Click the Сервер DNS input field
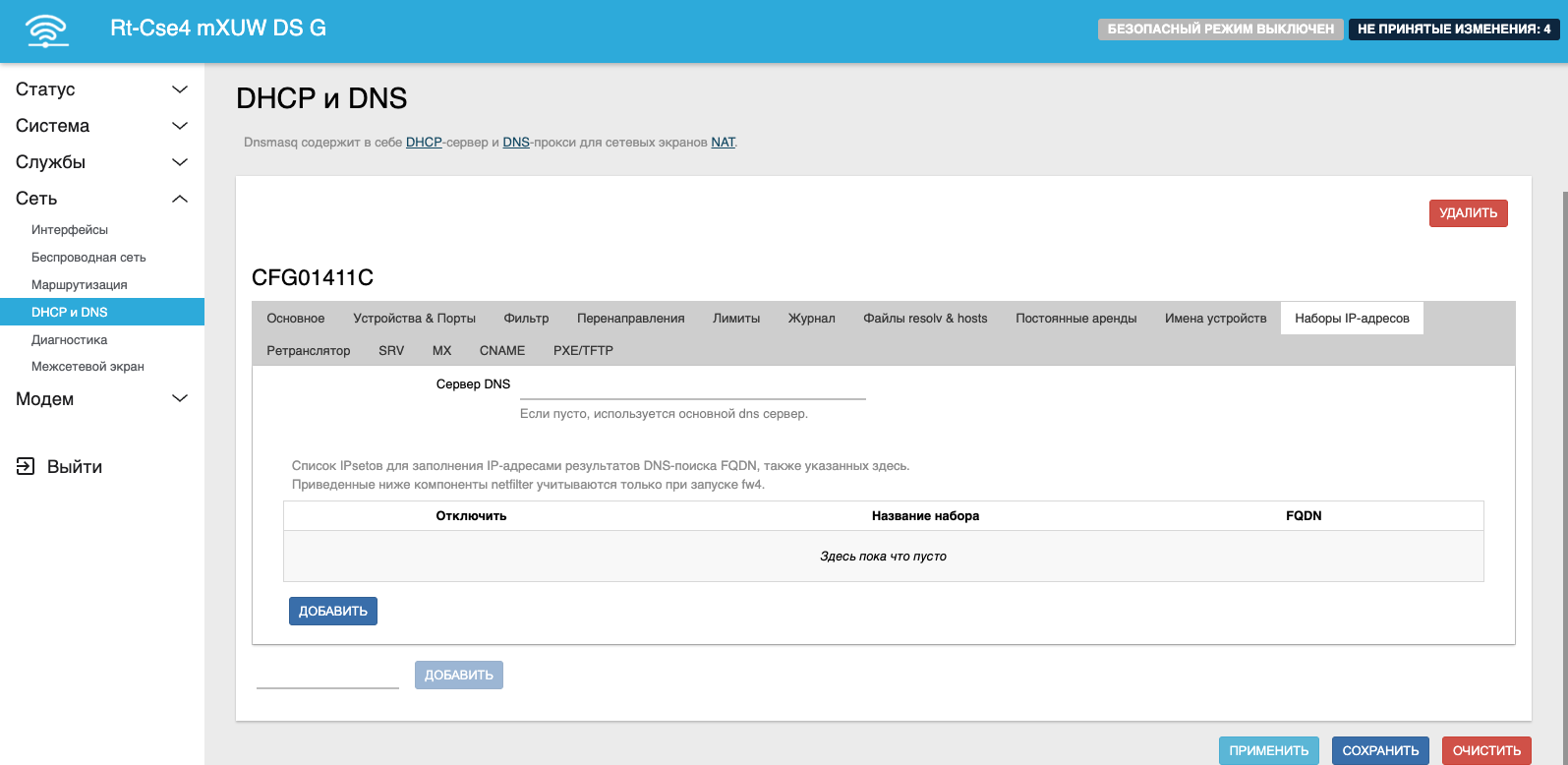The image size is (1568, 765). [x=692, y=385]
